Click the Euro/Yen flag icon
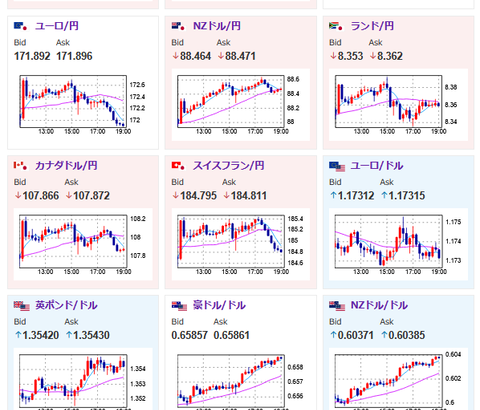 click(x=20, y=26)
